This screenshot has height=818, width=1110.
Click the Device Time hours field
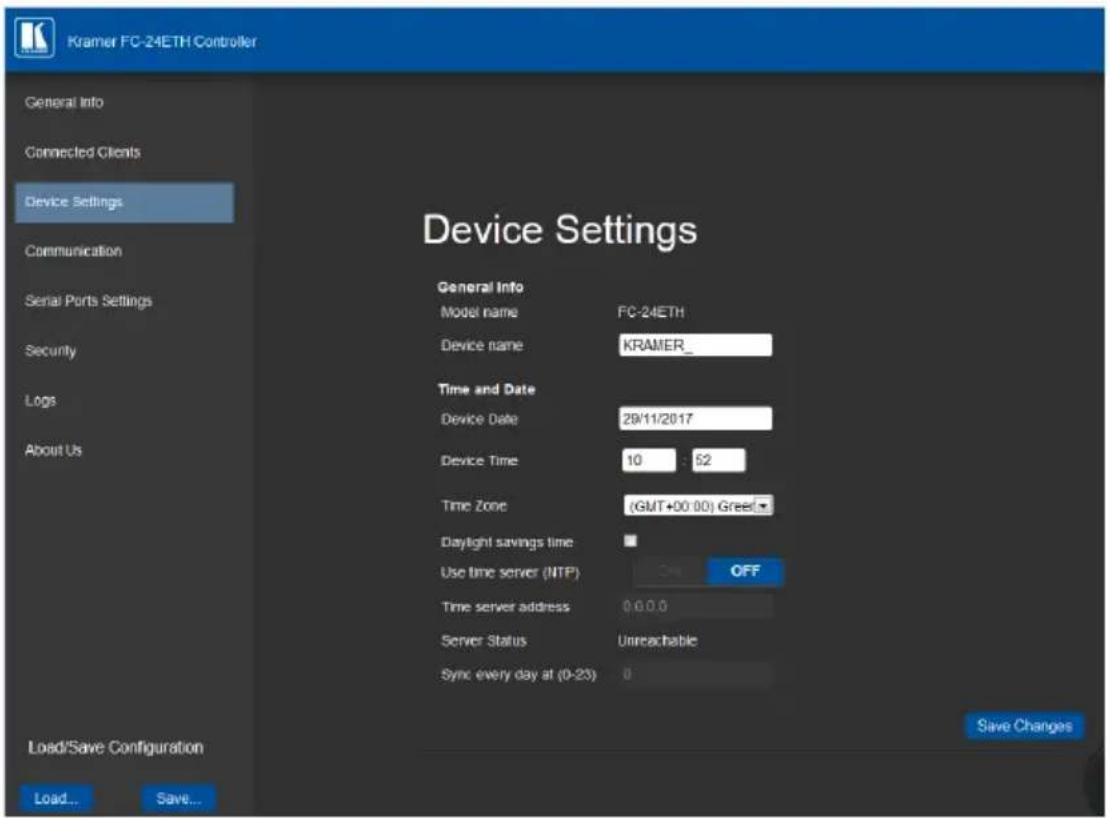648,460
